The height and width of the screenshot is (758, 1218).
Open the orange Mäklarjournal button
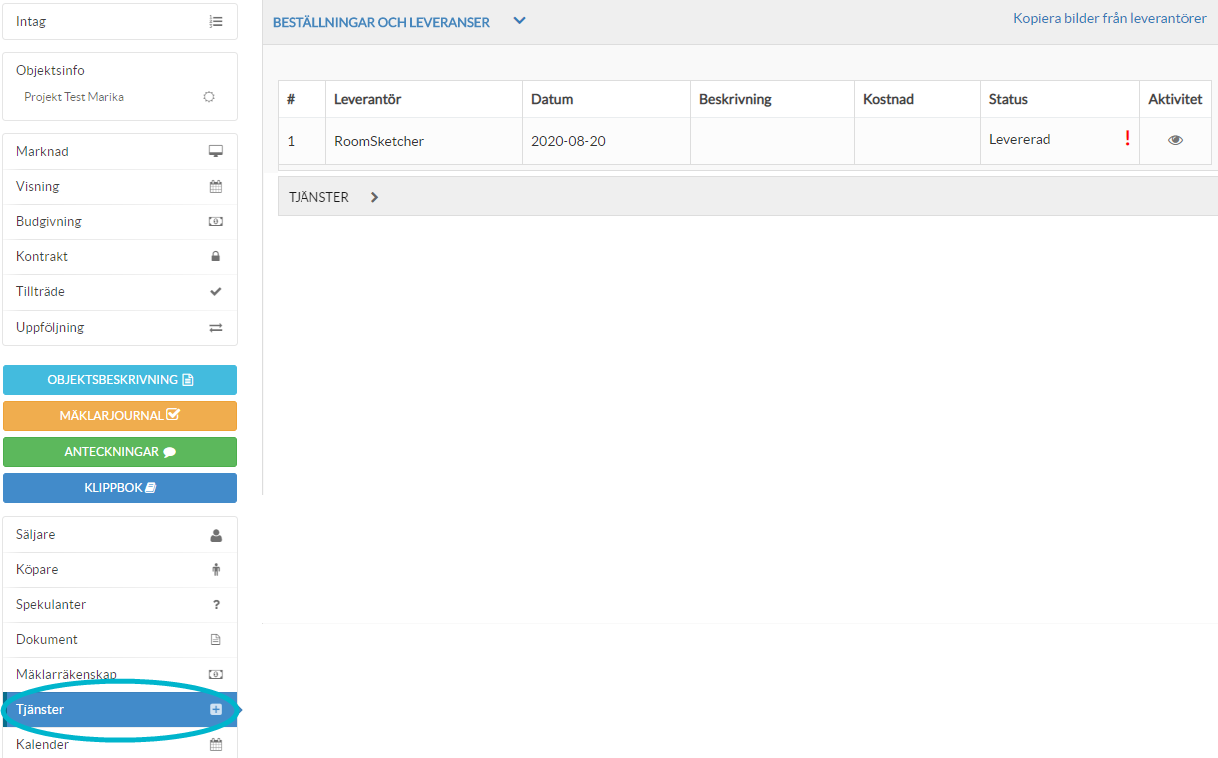pos(120,415)
